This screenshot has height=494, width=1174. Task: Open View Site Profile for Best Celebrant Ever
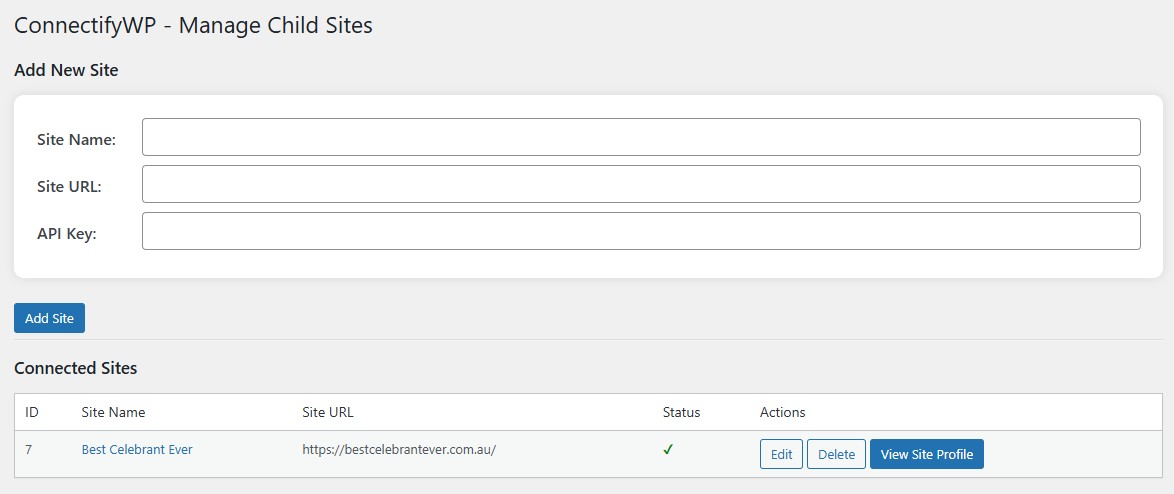pos(927,454)
